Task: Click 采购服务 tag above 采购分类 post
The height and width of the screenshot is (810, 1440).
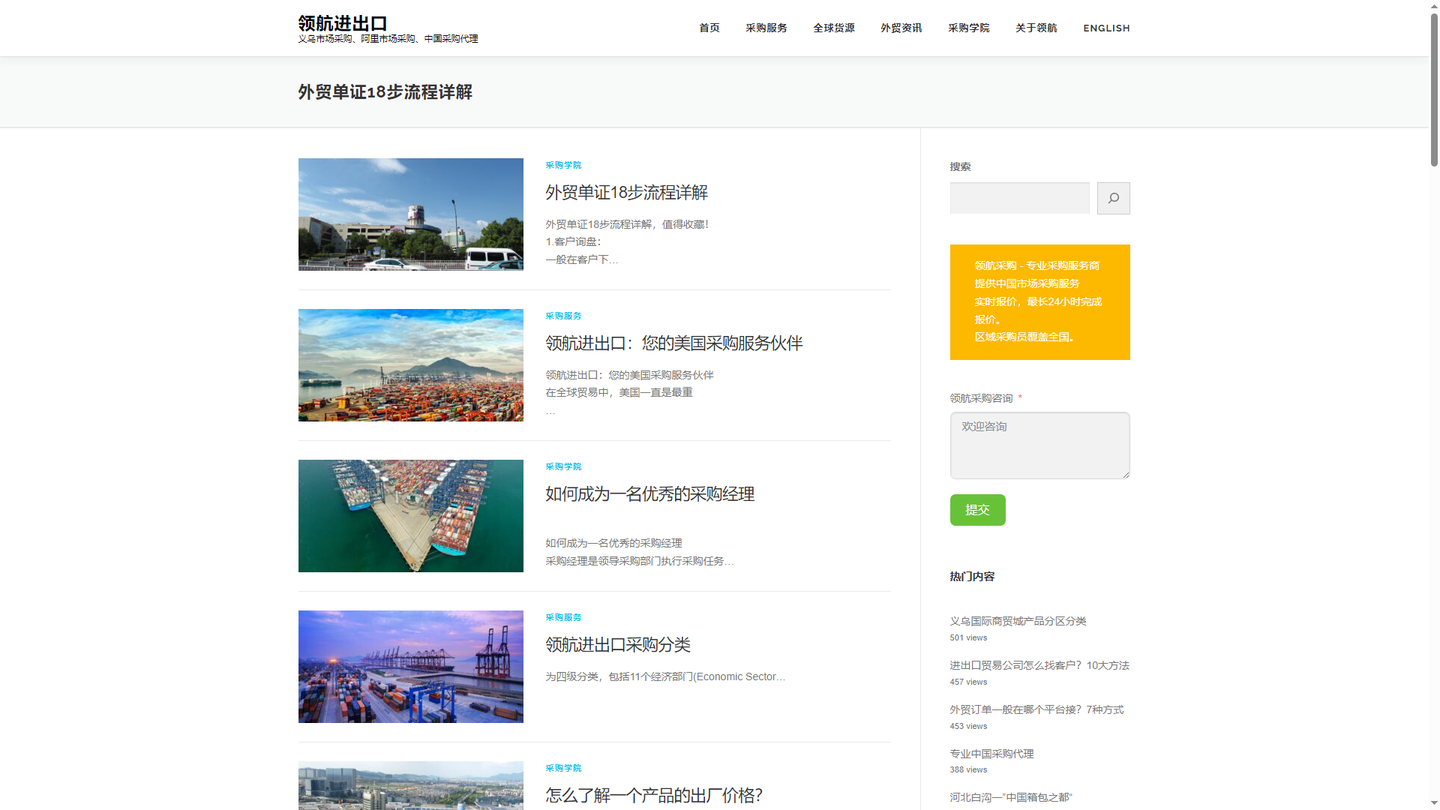Action: click(563, 618)
